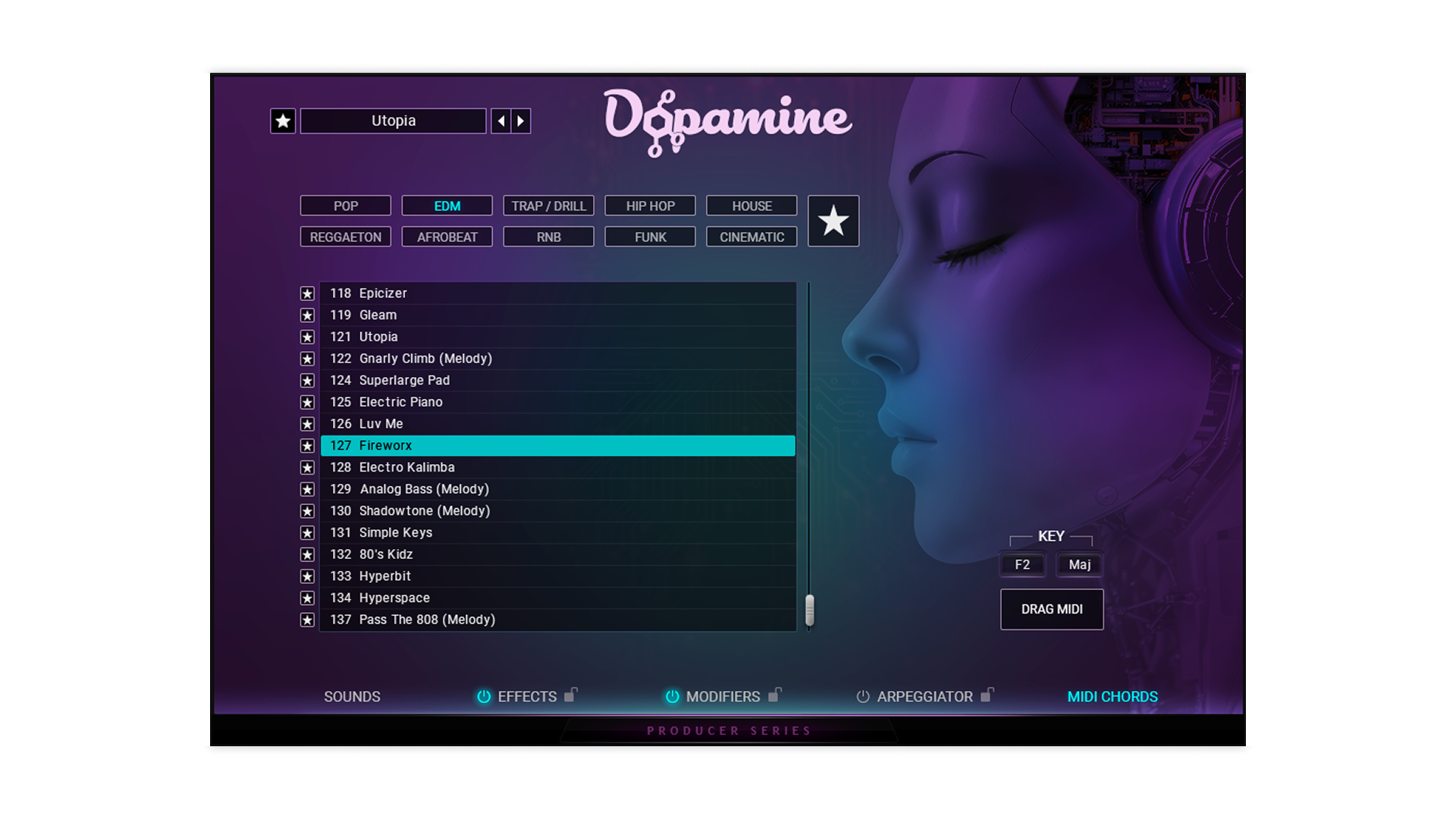The width and height of the screenshot is (1456, 819).
Task: Click the preset list scrollbar handle
Action: (x=810, y=610)
